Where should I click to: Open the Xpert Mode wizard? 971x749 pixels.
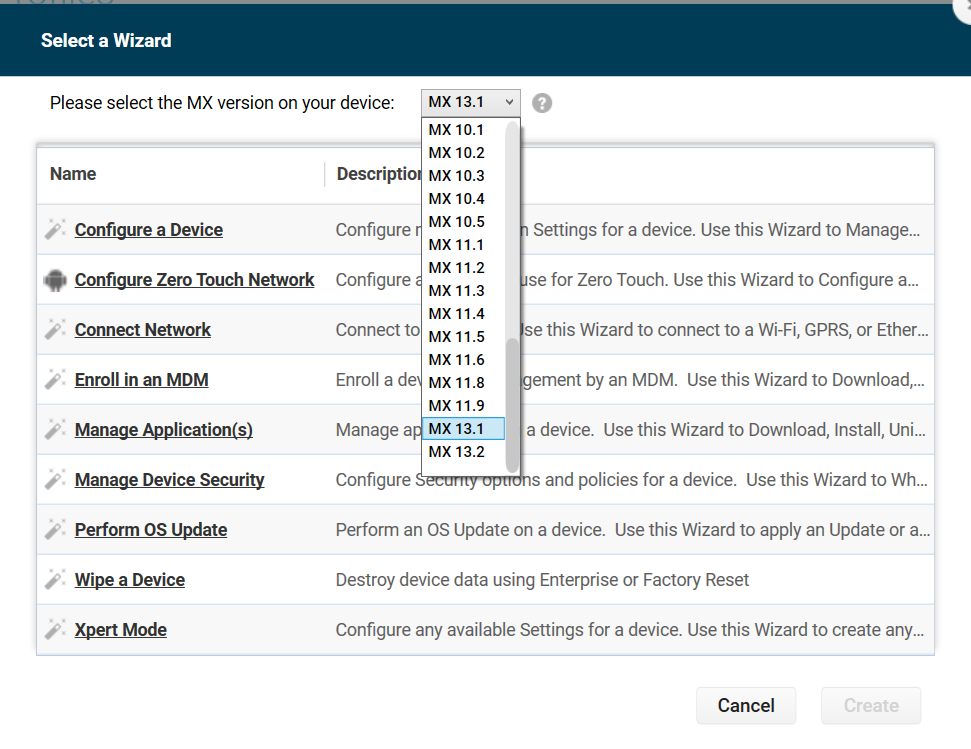120,629
